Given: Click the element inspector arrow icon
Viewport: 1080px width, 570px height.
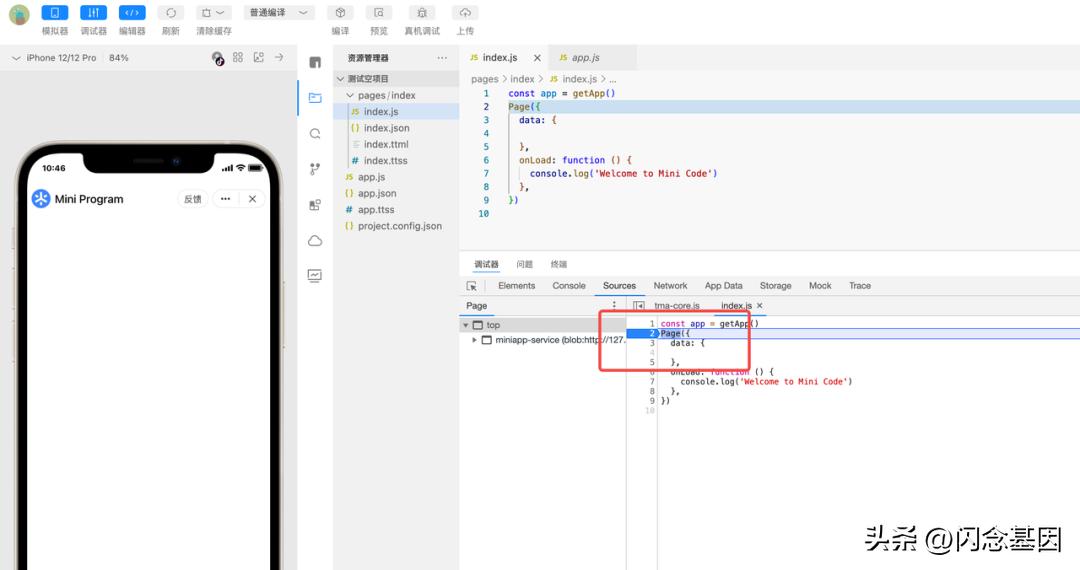Looking at the screenshot, I should point(472,286).
